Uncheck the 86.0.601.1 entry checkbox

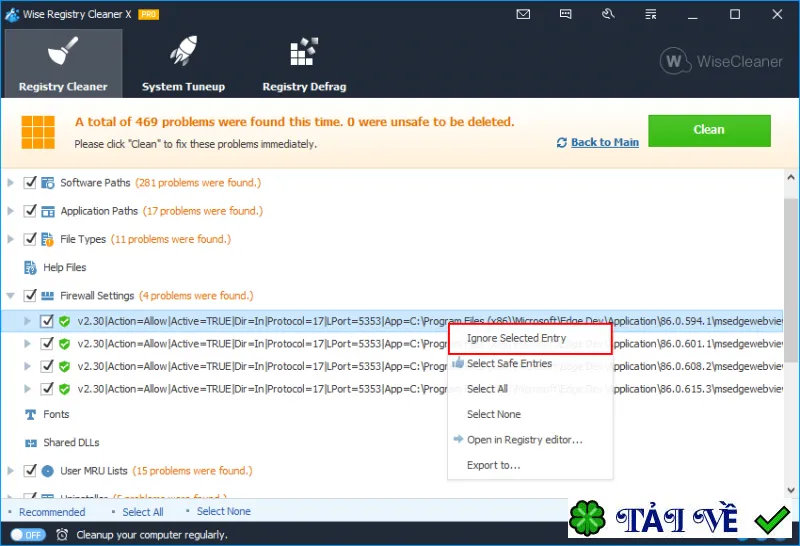coord(47,343)
